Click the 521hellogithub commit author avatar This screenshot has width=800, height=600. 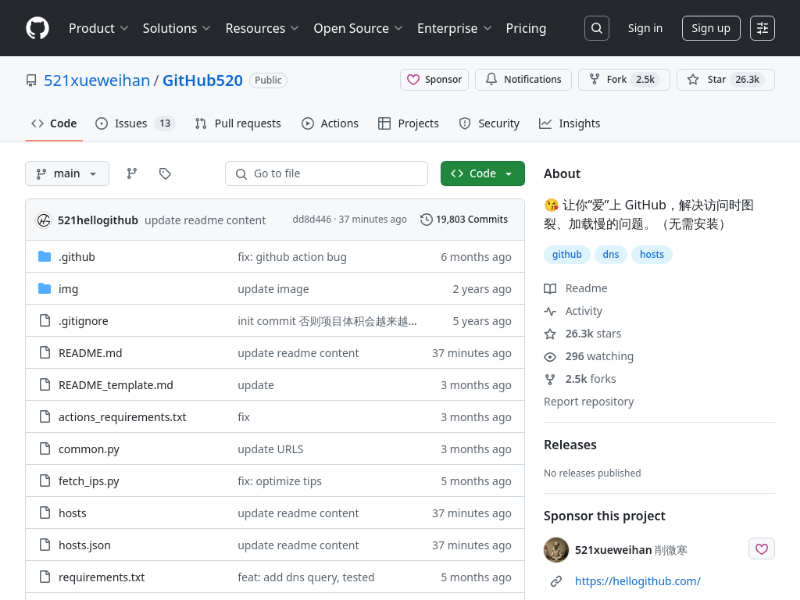coord(44,220)
